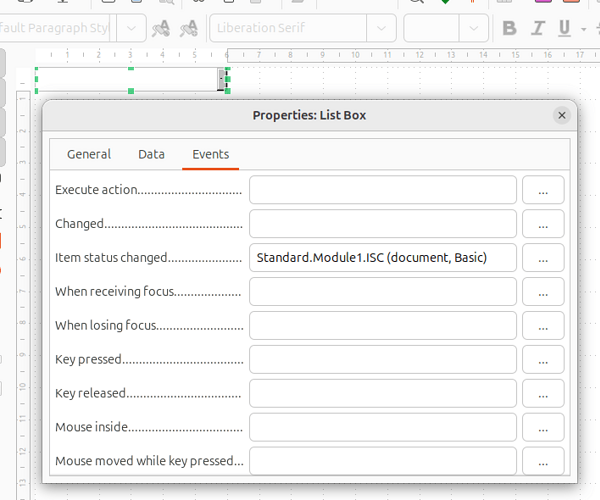Switch to the General tab
The height and width of the screenshot is (500, 600).
[x=89, y=154]
